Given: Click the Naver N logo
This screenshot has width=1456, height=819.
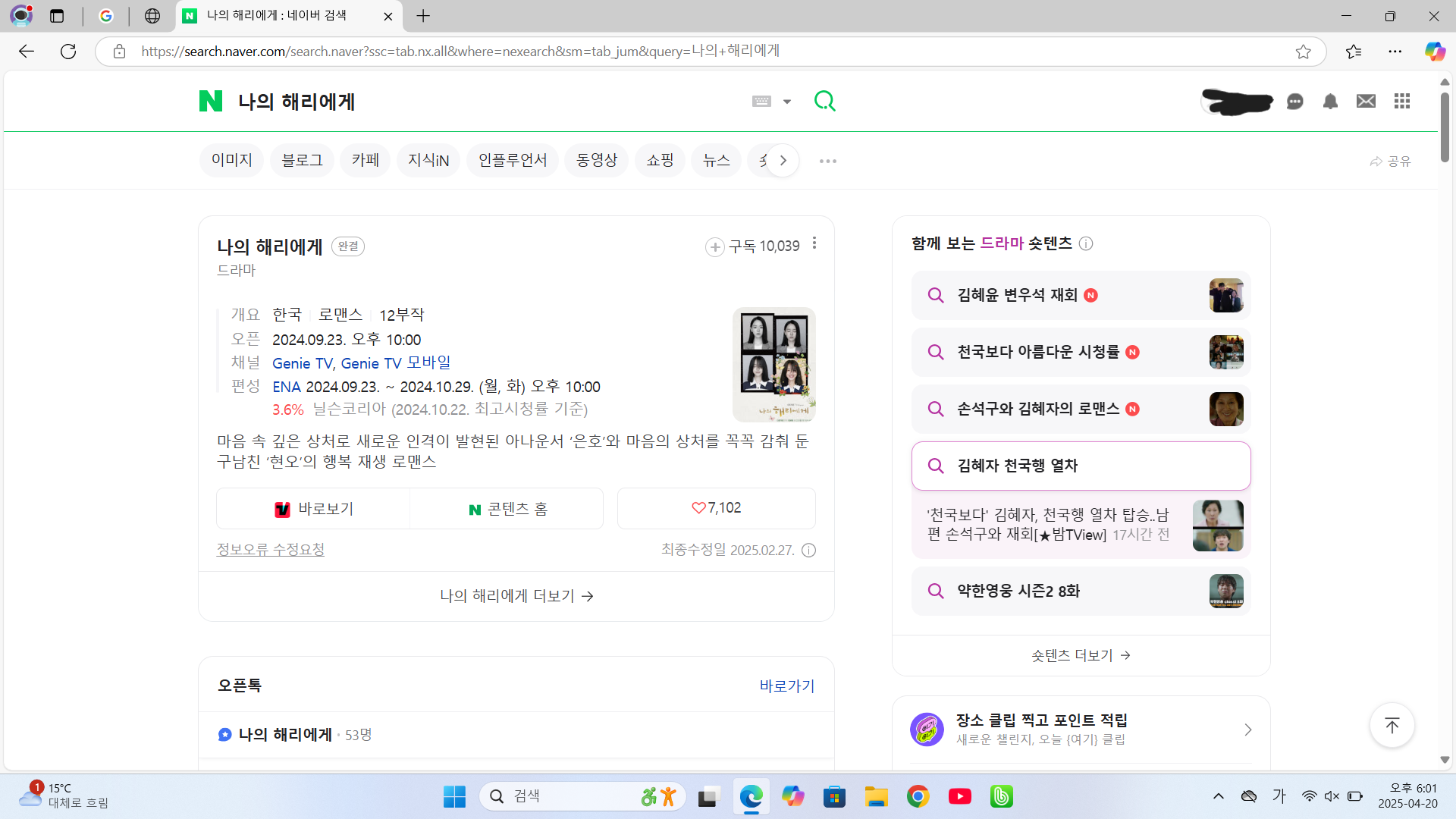Looking at the screenshot, I should coord(211,101).
